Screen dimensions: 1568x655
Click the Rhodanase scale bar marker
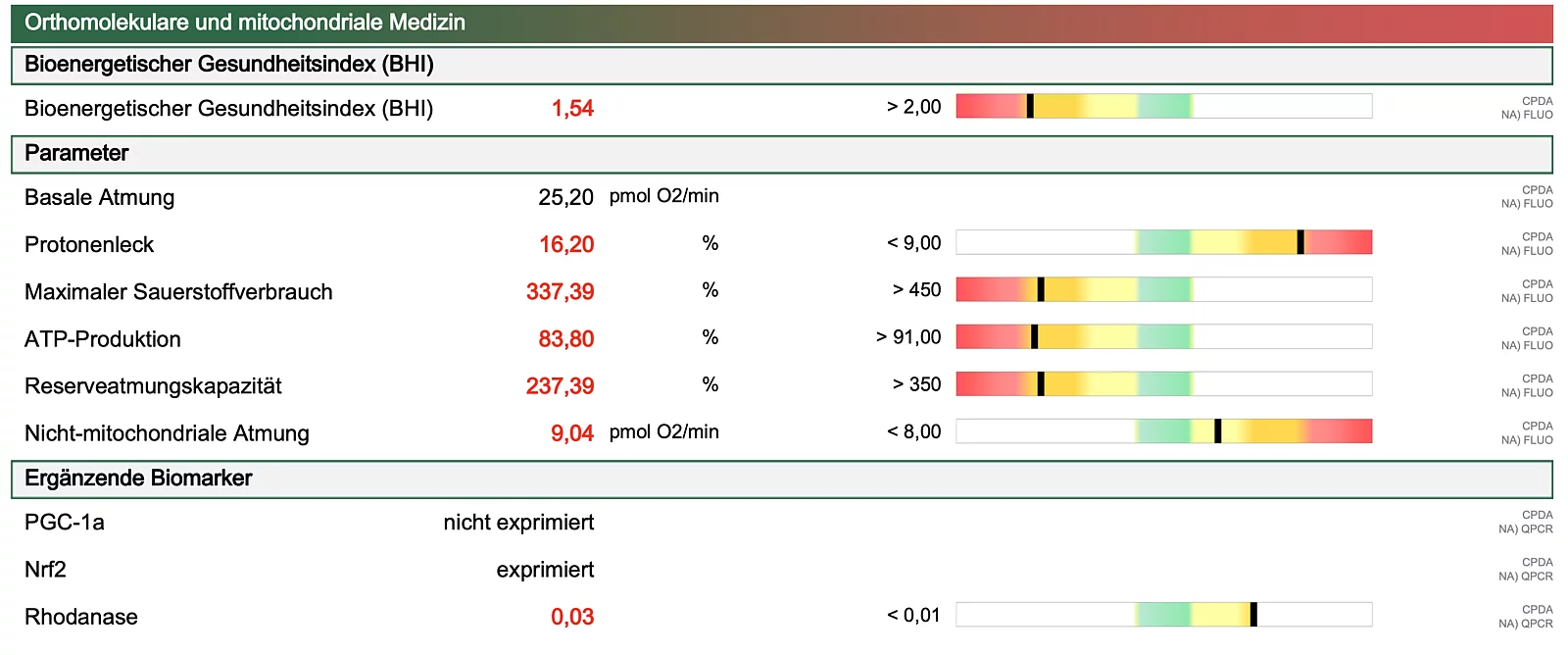click(1253, 615)
